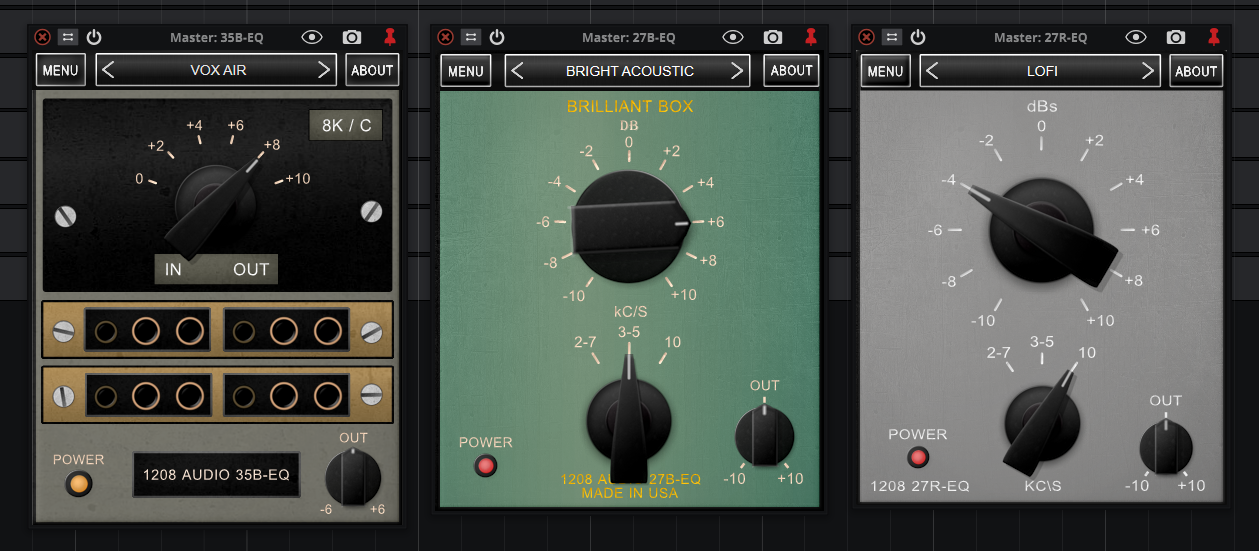1259x551 pixels.
Task: Open ABOUT in the 27R-EQ plugin
Action: (1196, 70)
